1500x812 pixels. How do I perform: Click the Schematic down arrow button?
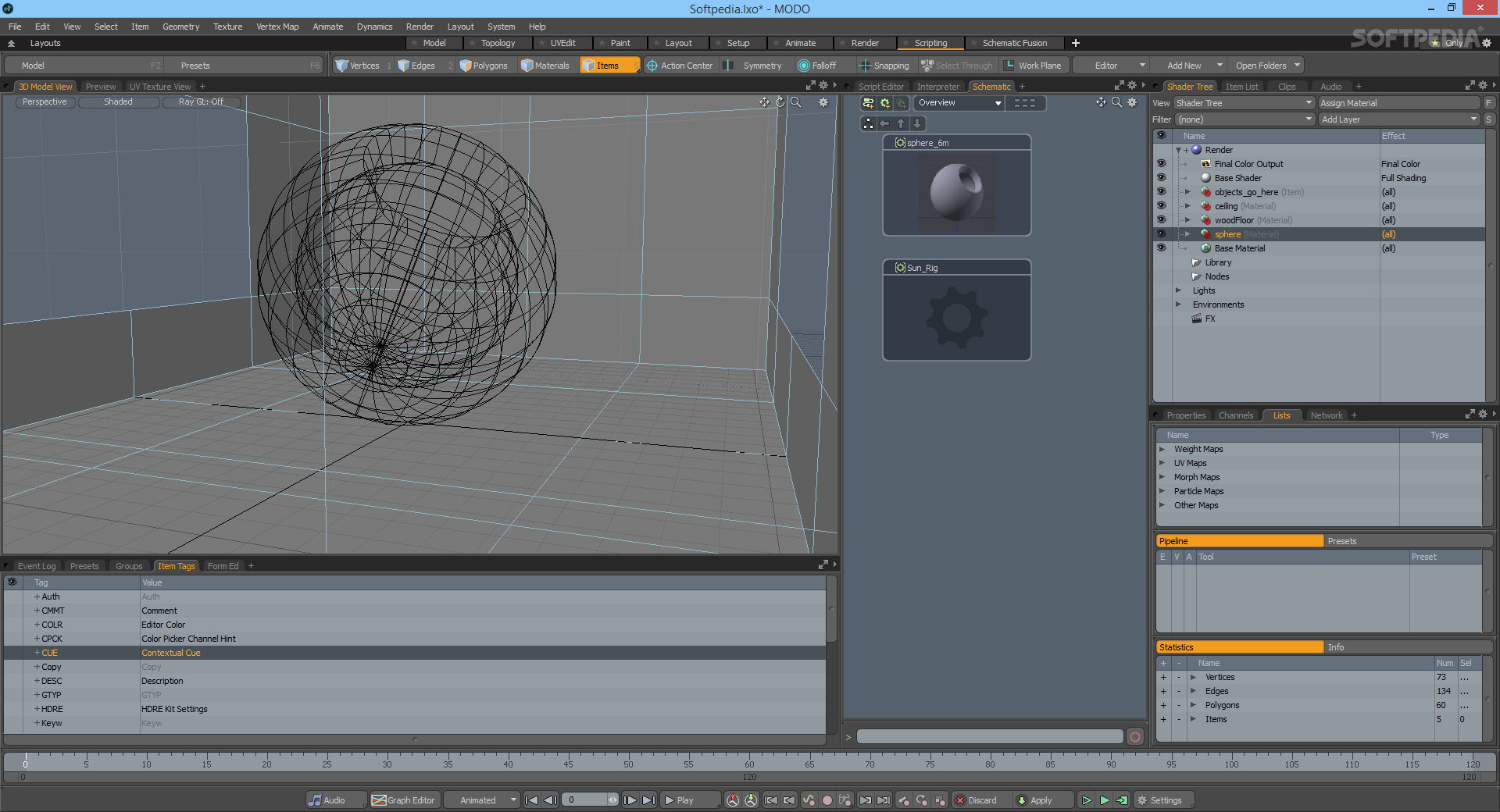pos(917,123)
